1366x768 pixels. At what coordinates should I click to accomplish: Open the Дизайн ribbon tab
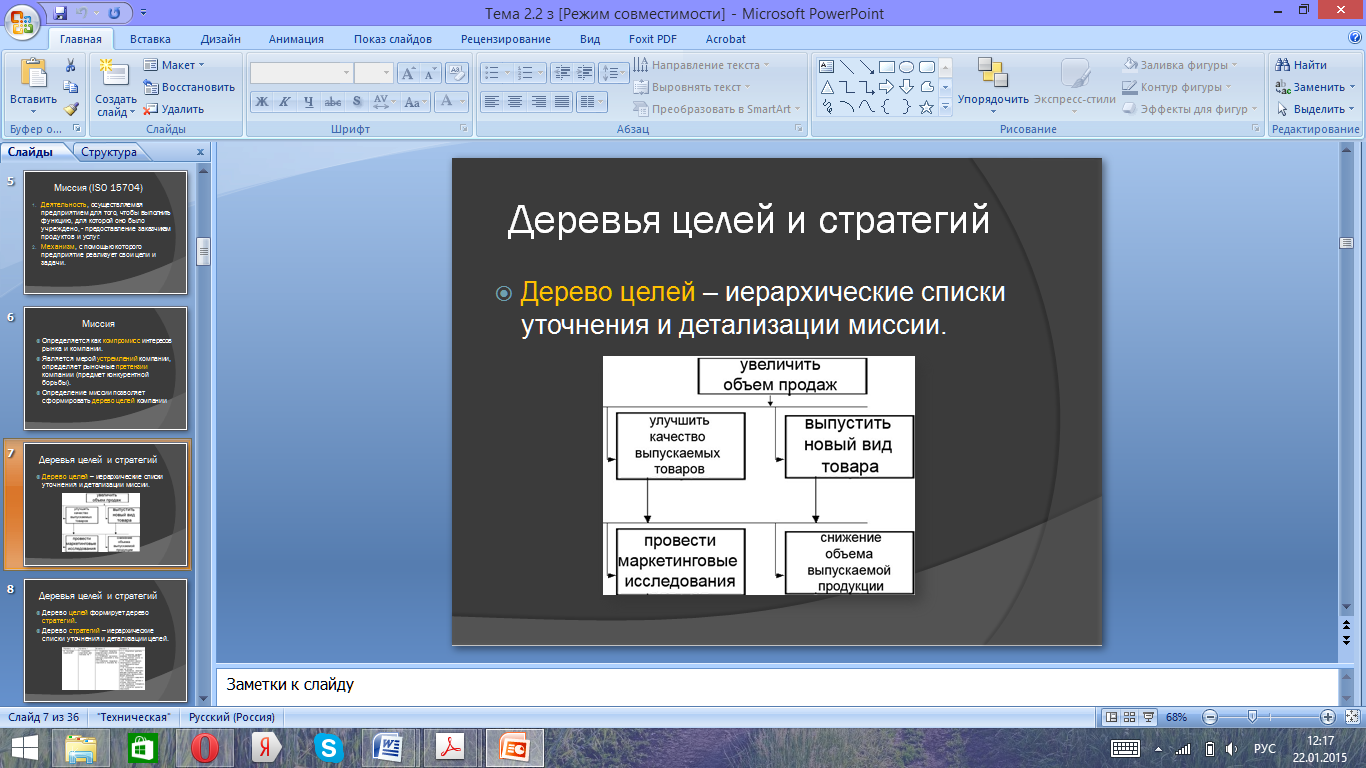(x=219, y=39)
